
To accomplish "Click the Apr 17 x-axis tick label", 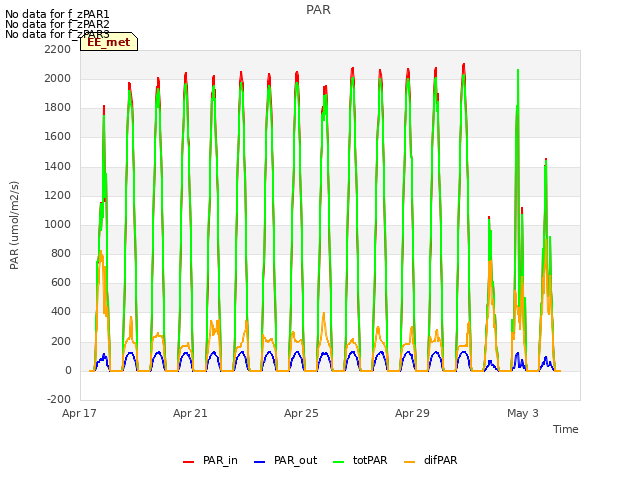I will [x=79, y=413].
